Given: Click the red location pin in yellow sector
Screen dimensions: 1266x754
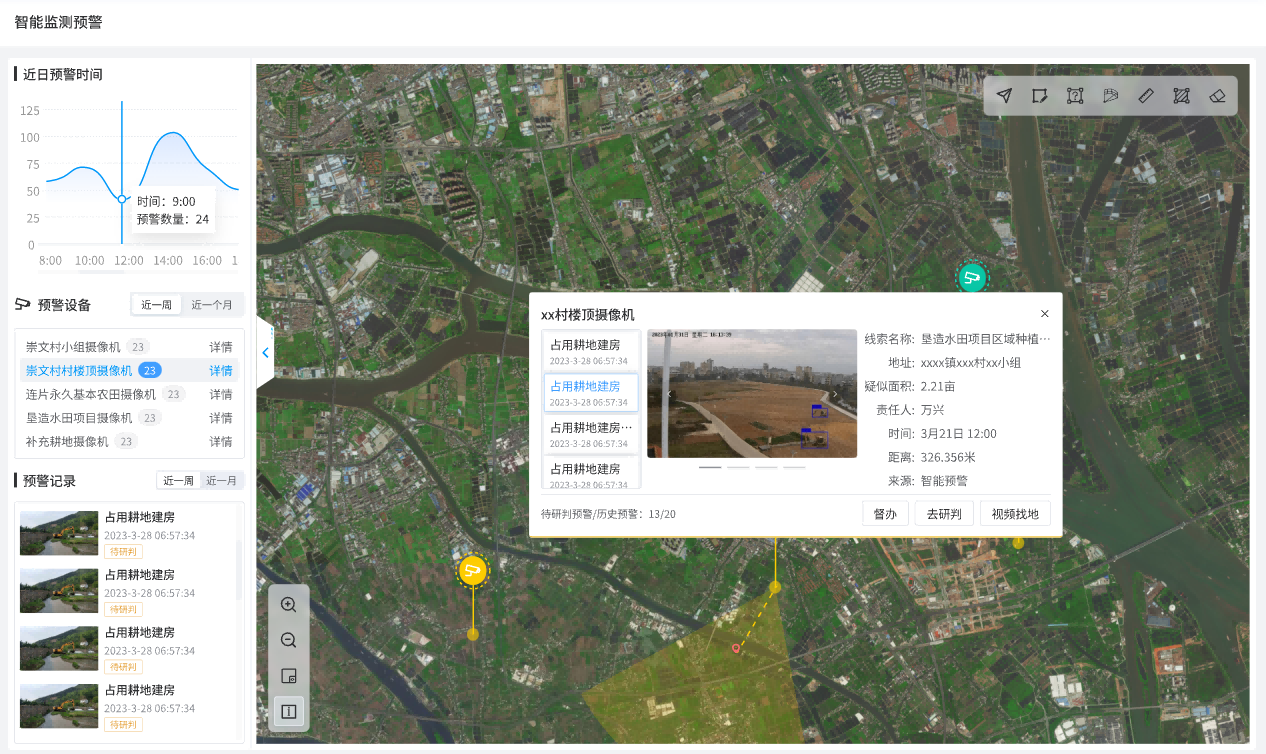Looking at the screenshot, I should pos(736,648).
